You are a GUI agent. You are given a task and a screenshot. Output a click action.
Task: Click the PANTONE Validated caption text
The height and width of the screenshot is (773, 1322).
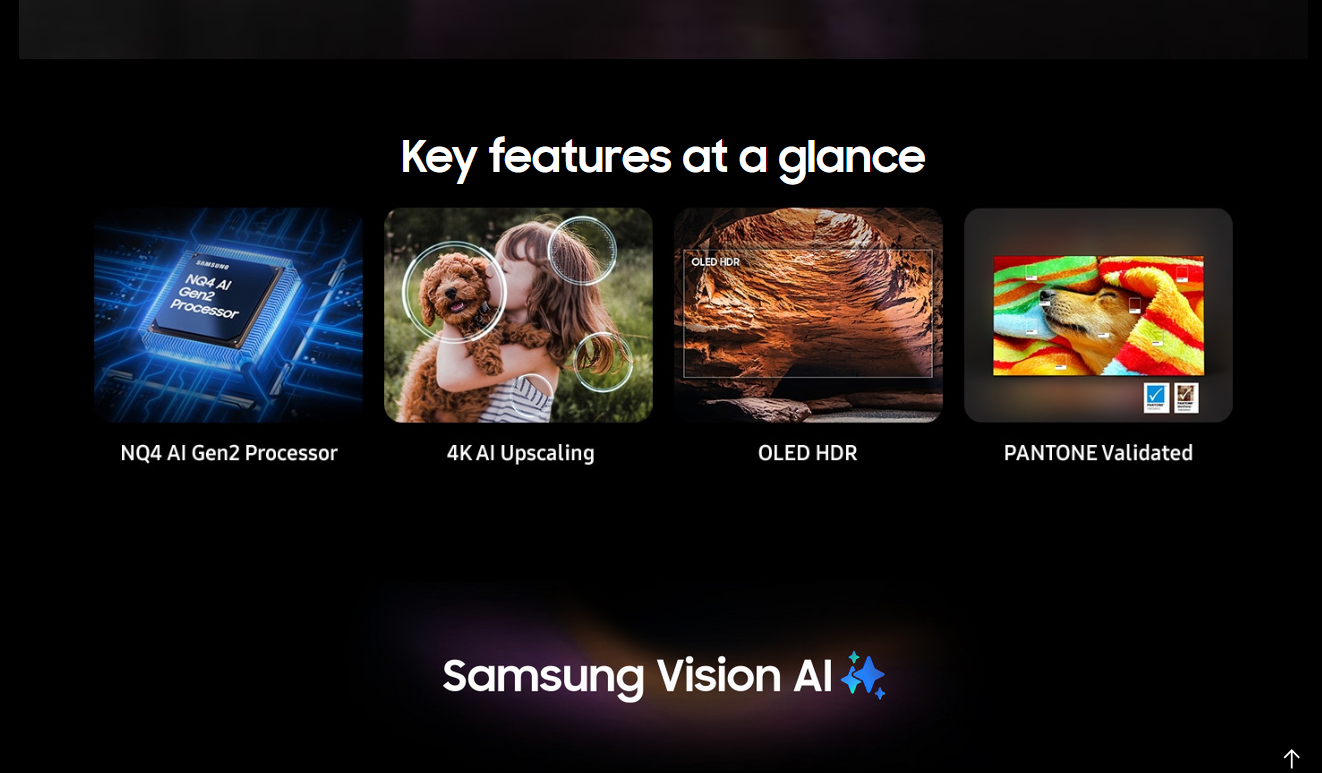[x=1098, y=453]
